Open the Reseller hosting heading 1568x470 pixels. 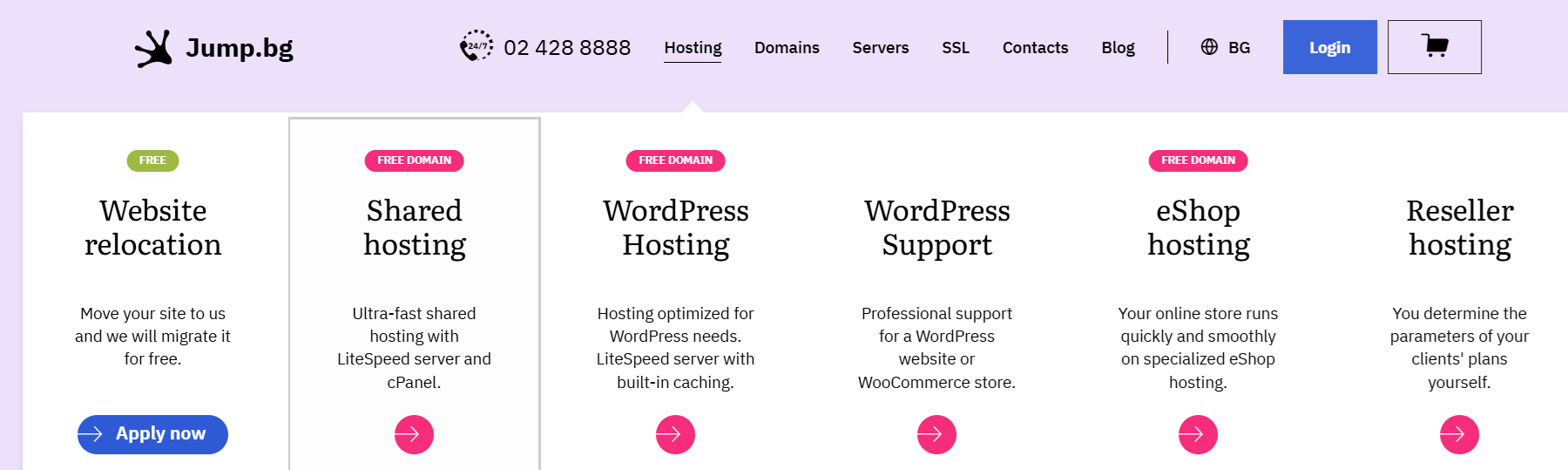[x=1460, y=228]
